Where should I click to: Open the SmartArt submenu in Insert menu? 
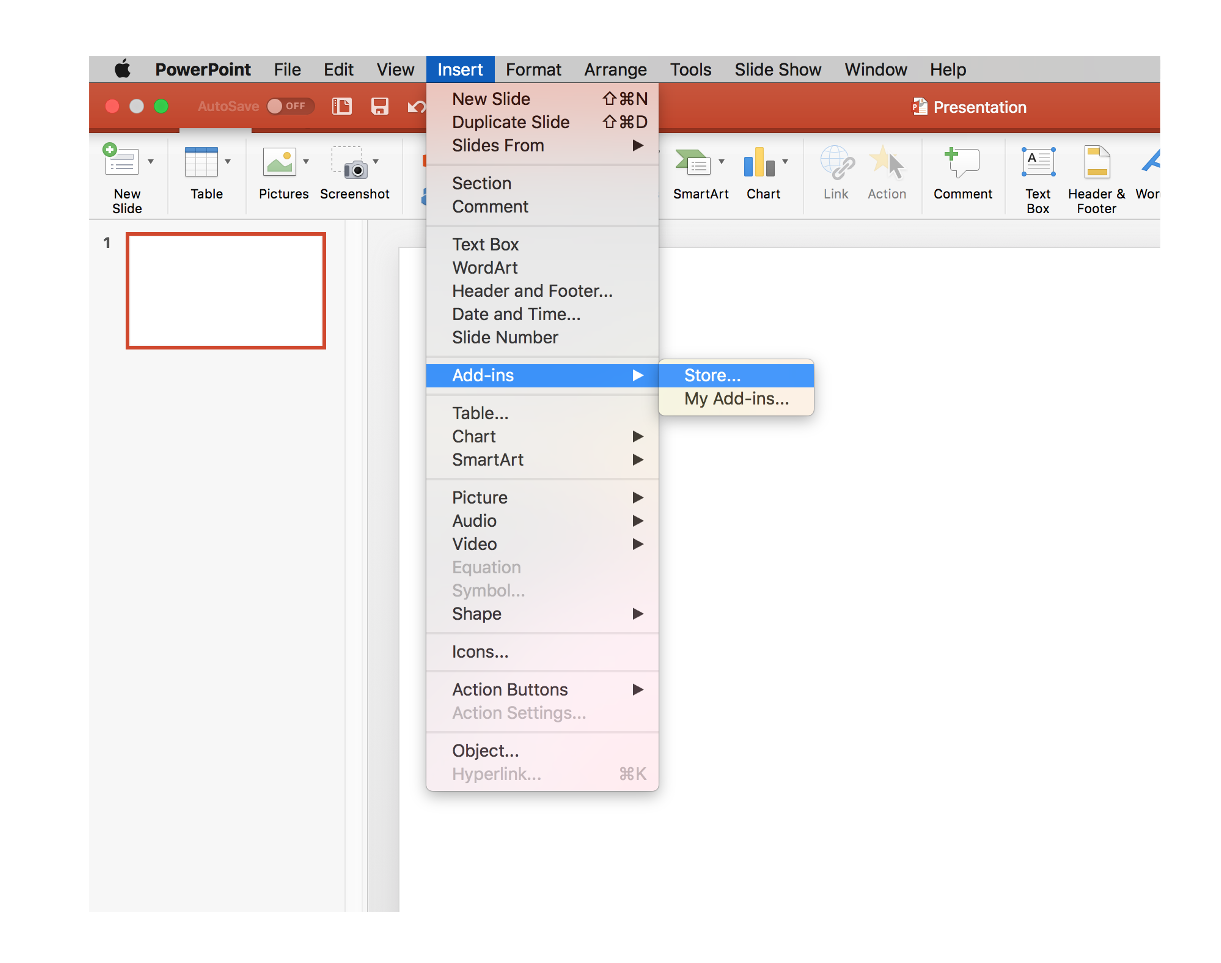(542, 459)
